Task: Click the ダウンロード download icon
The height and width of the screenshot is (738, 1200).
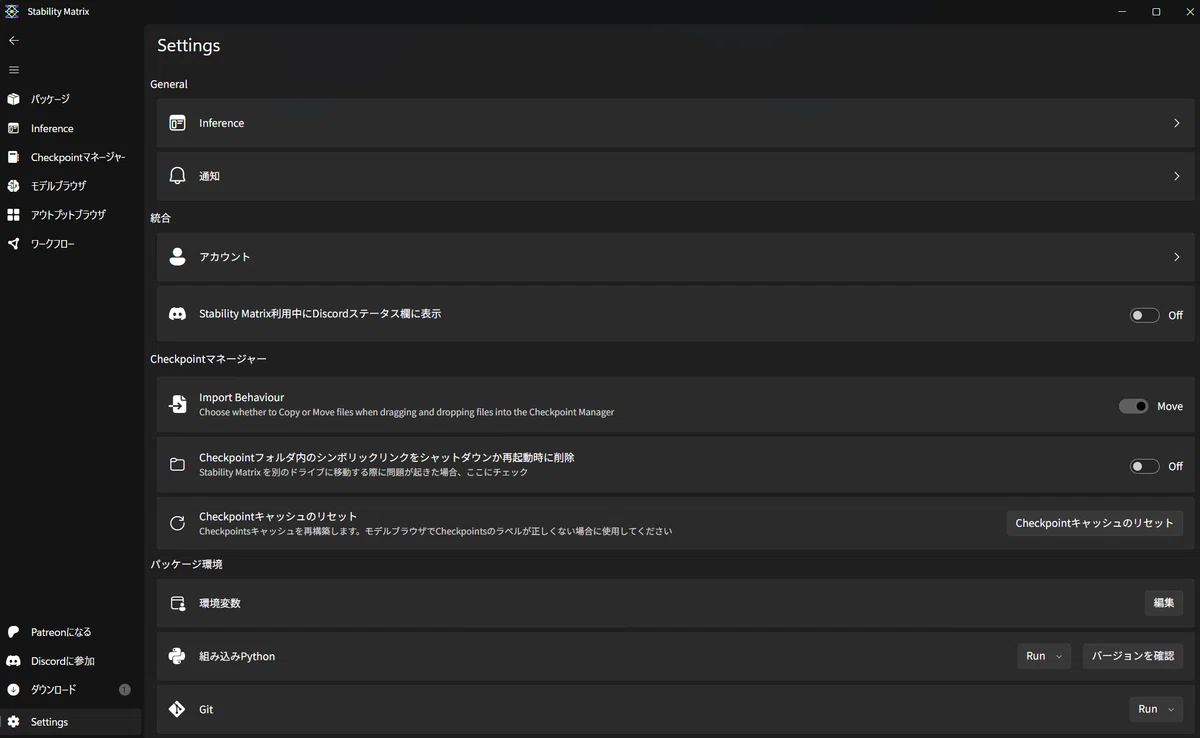Action: pyautogui.click(x=13, y=690)
